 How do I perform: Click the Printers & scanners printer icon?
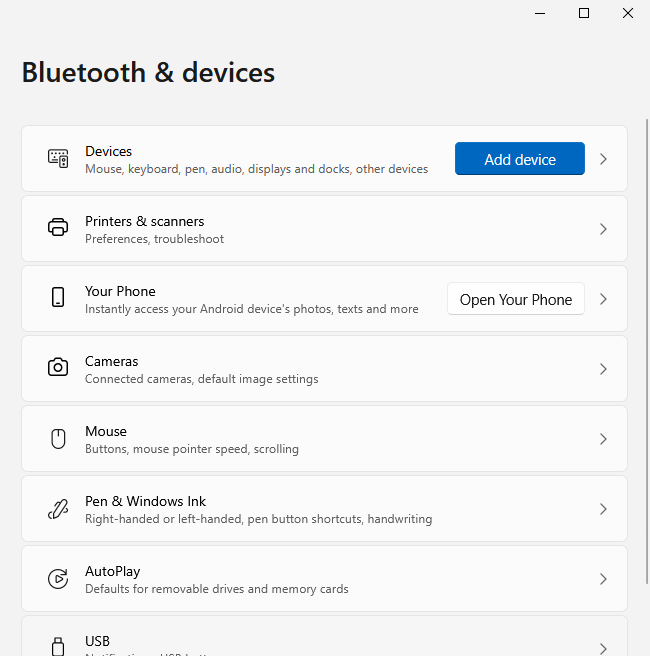coord(58,228)
